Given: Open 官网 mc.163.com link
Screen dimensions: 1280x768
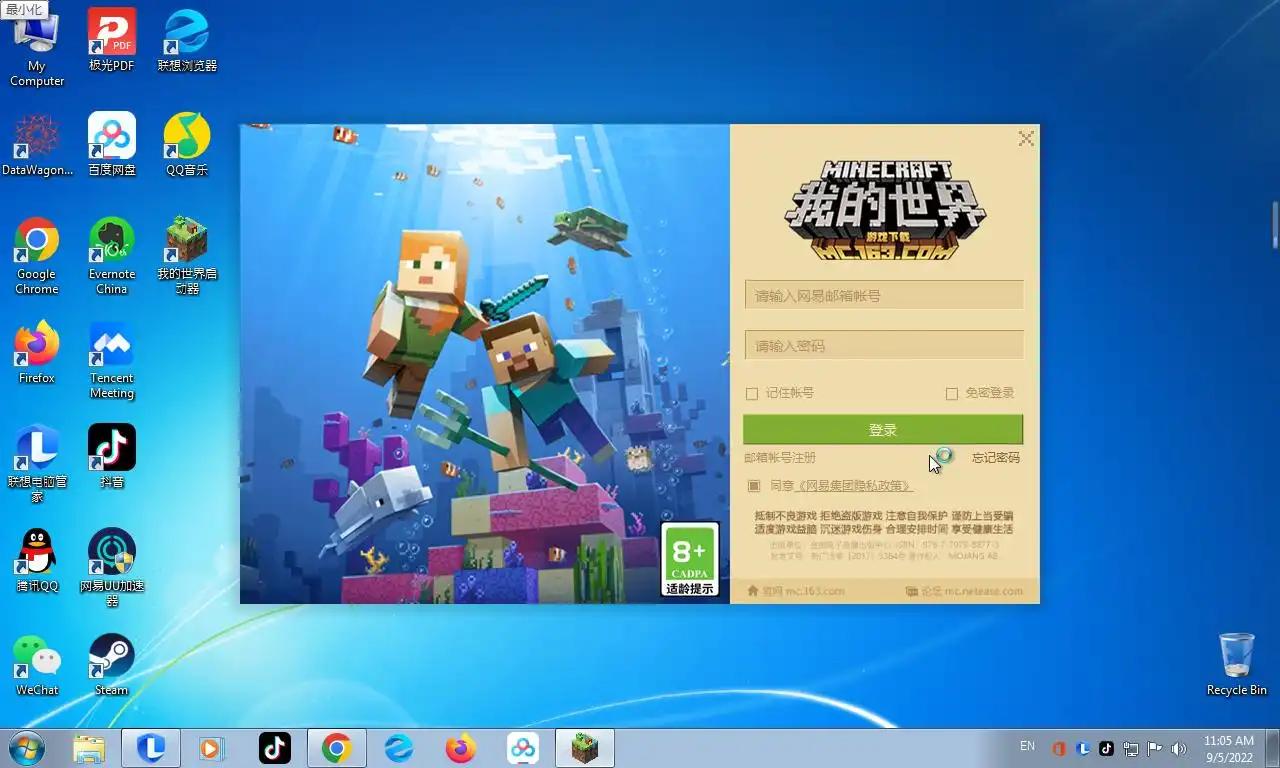Looking at the screenshot, I should tap(796, 591).
